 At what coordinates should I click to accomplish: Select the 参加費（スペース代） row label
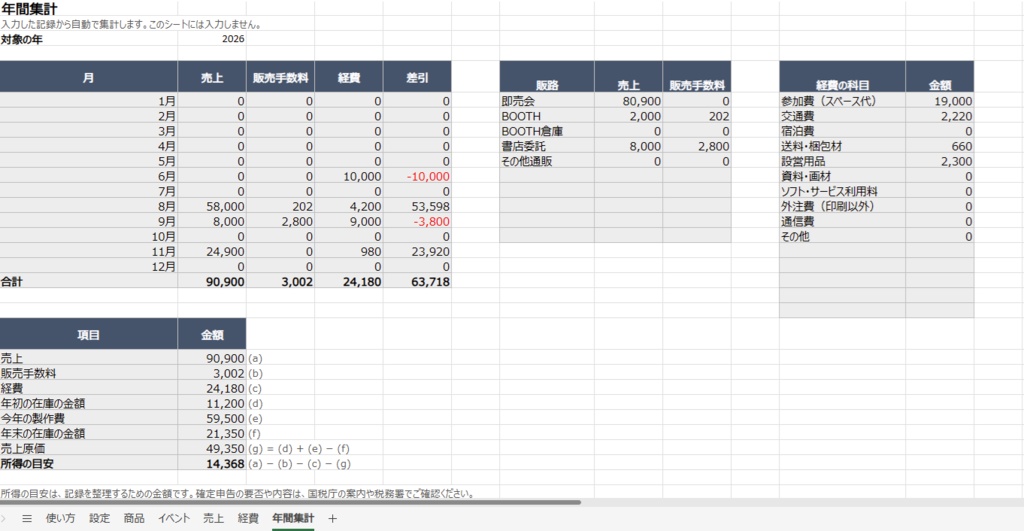tap(842, 101)
